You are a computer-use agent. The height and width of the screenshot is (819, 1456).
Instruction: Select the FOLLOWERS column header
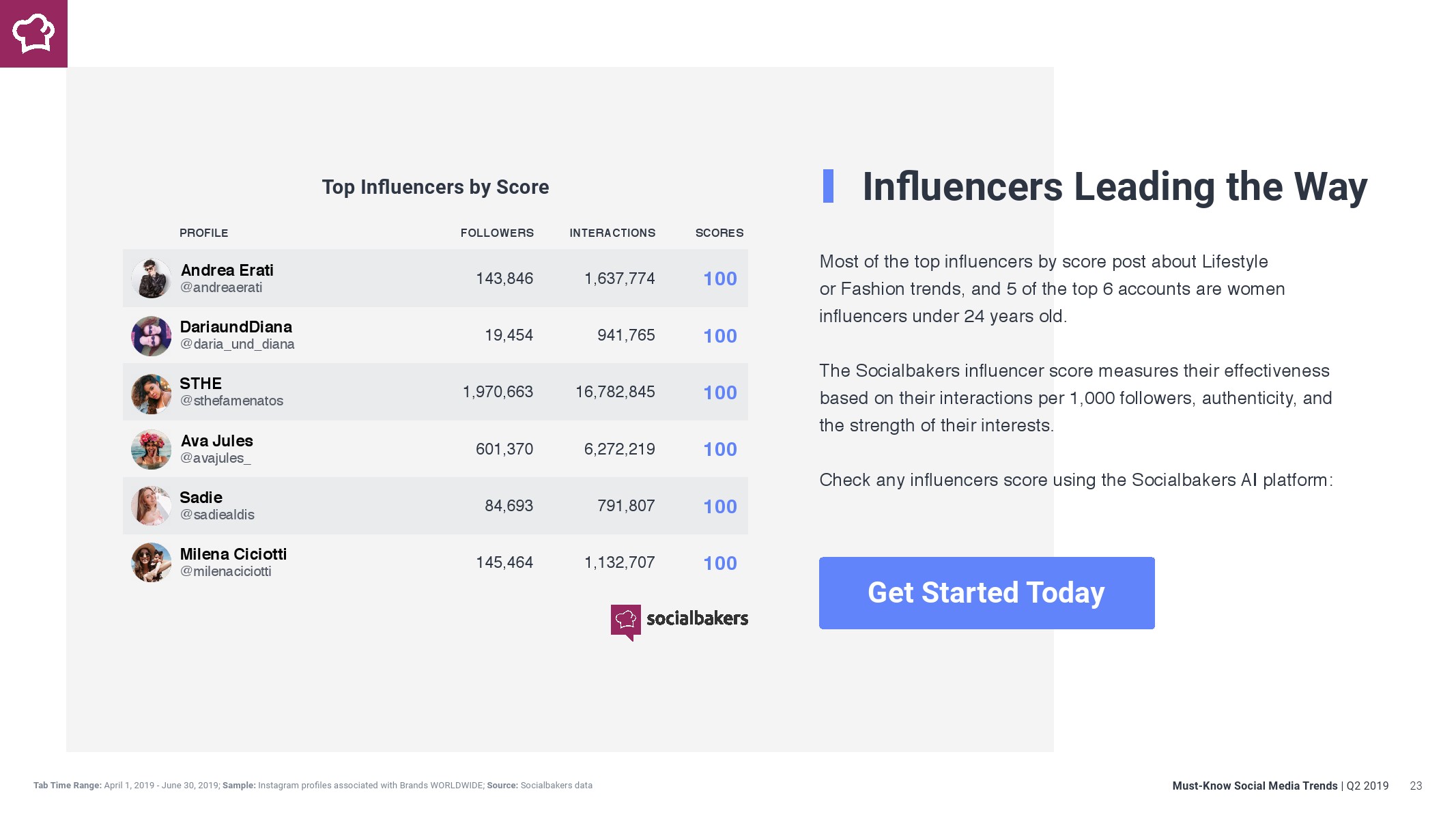tap(497, 233)
